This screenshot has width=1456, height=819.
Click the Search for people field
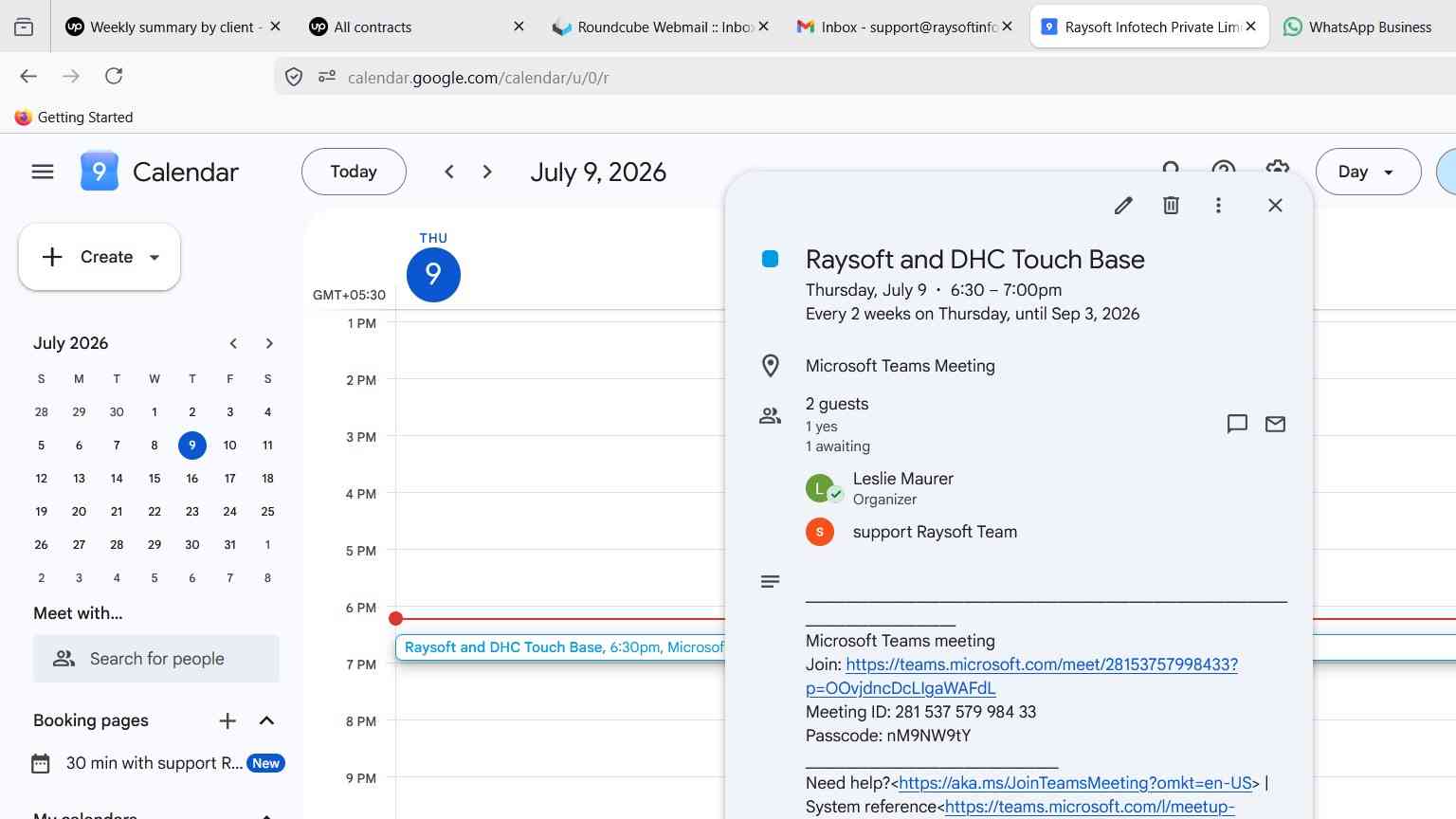point(156,659)
